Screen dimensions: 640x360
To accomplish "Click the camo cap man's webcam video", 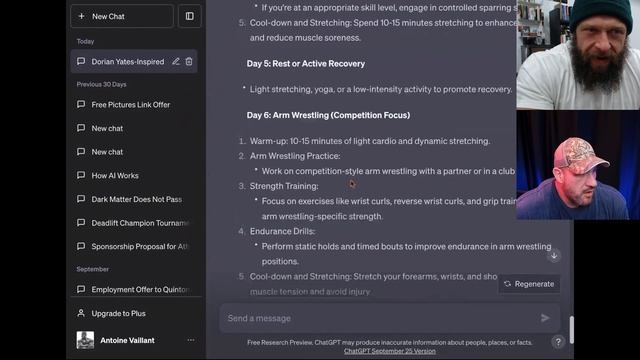I will pos(578,165).
